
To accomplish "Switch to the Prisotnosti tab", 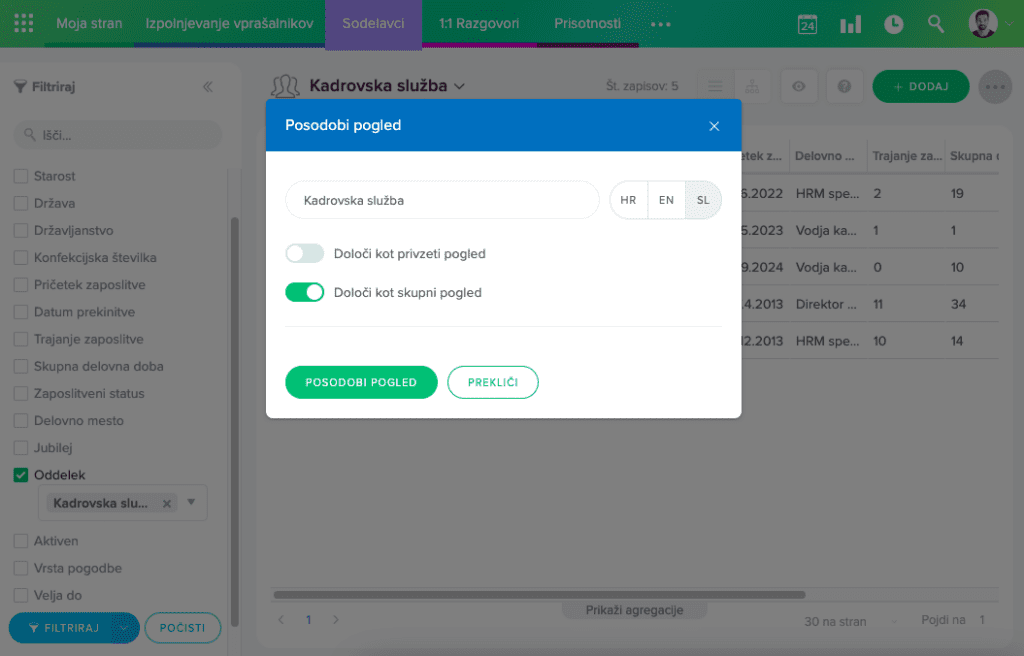I will (x=587, y=24).
